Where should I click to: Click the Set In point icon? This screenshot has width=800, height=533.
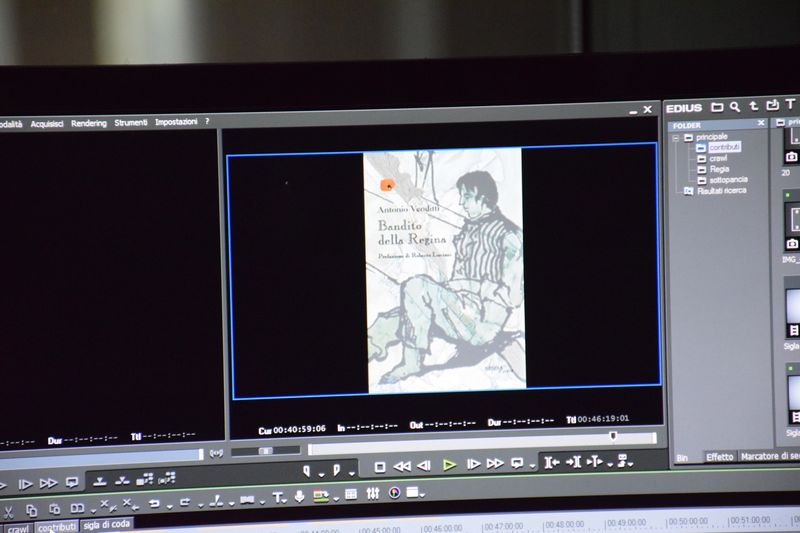[307, 471]
